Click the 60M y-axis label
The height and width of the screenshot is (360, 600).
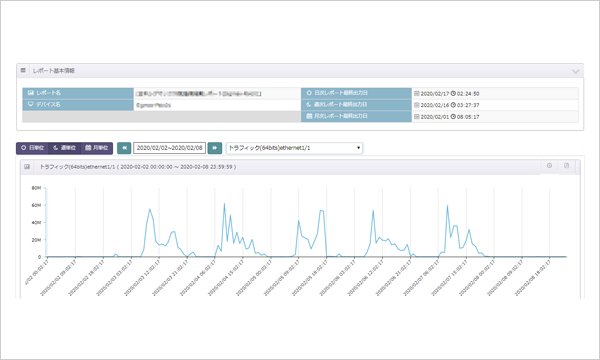click(x=36, y=205)
